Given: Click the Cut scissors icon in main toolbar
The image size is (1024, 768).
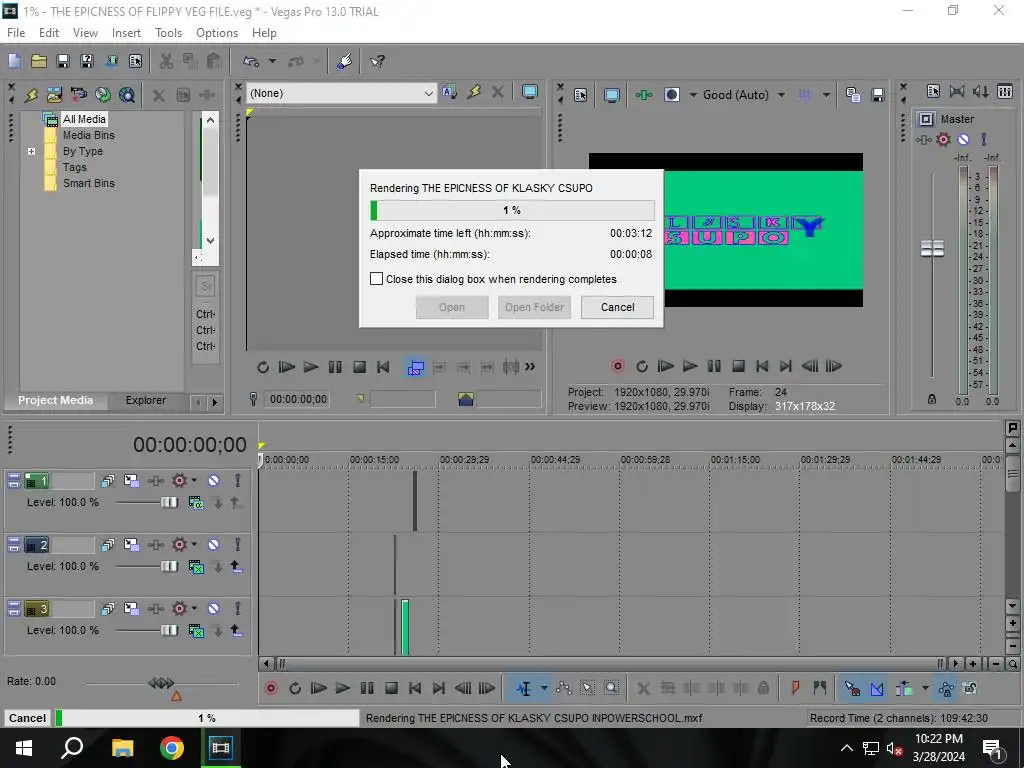Looking at the screenshot, I should pyautogui.click(x=167, y=61).
